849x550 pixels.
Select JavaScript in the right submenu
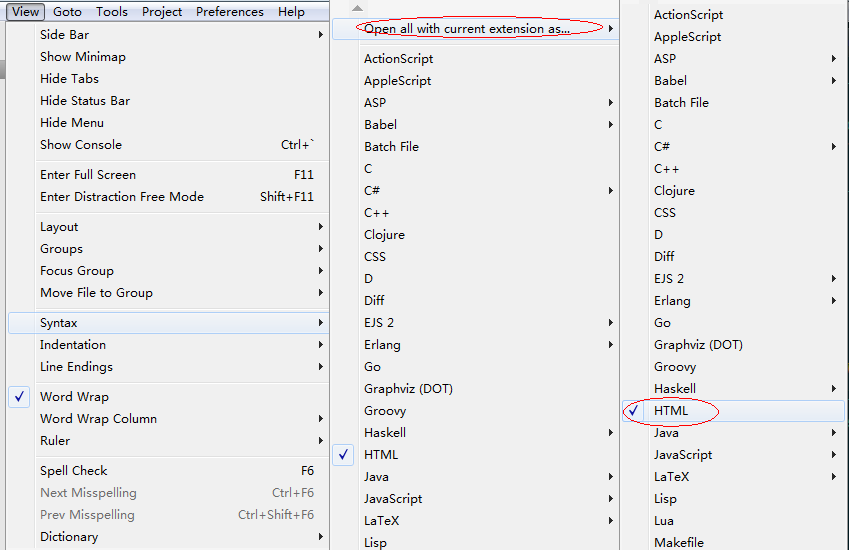pyautogui.click(x=733, y=455)
